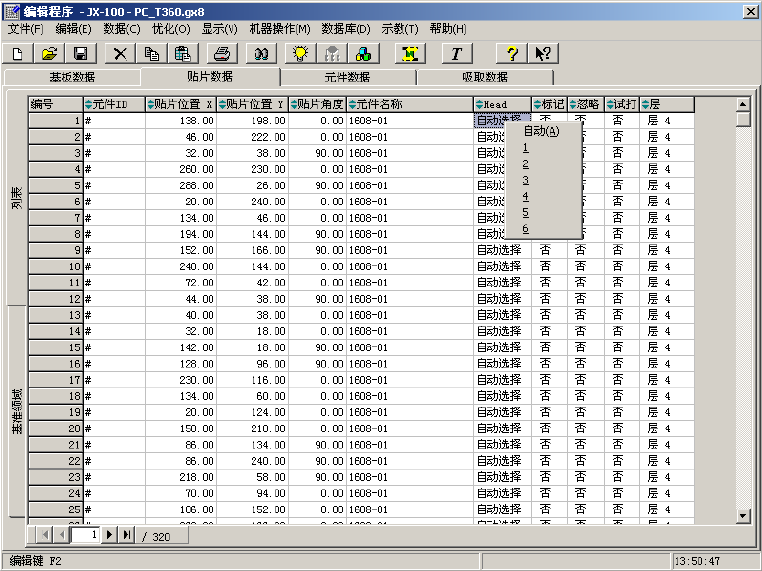Viewport: 762px width, 571px height.
Task: Choose 自动(A) in the Head popup list
Action: pyautogui.click(x=540, y=130)
